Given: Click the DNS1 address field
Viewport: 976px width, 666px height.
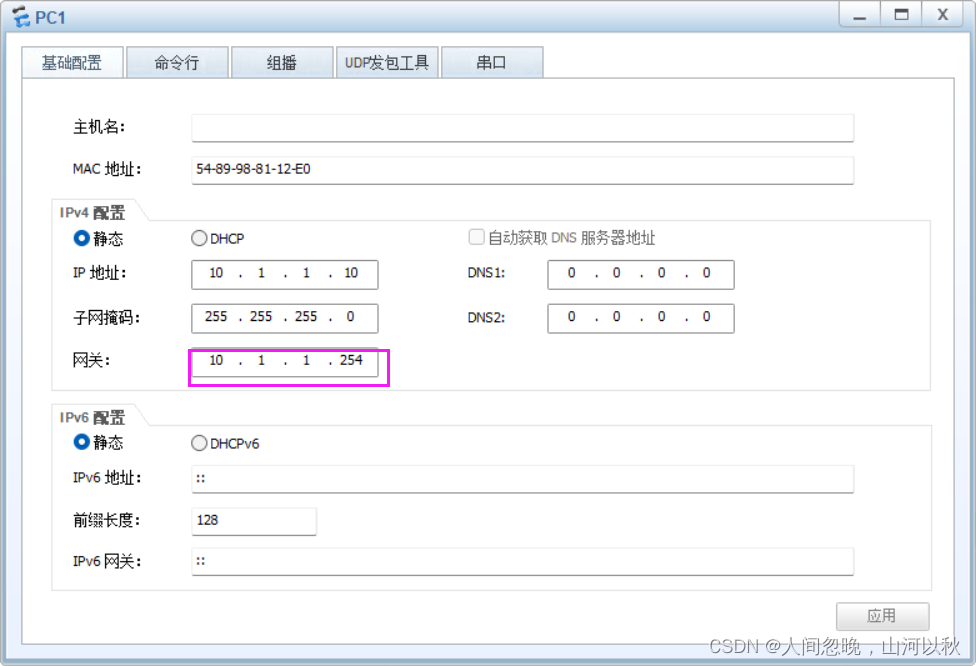Looking at the screenshot, I should (x=640, y=274).
